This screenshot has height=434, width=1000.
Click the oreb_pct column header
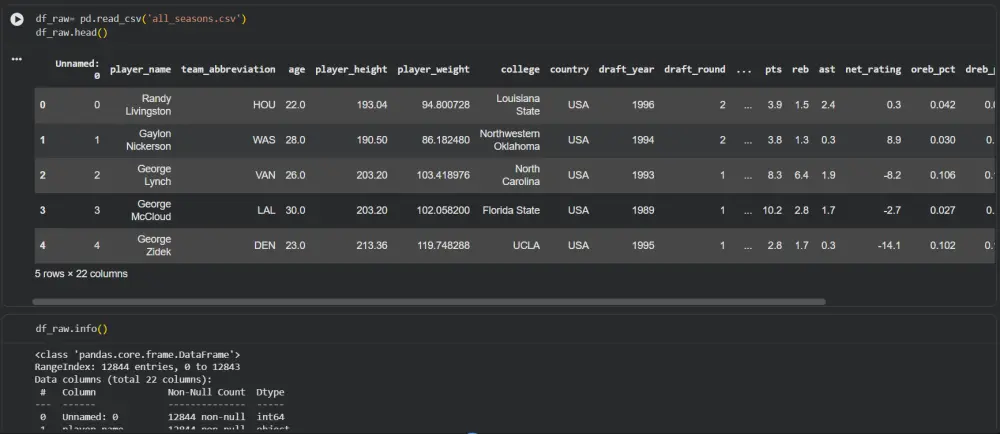pos(933,69)
